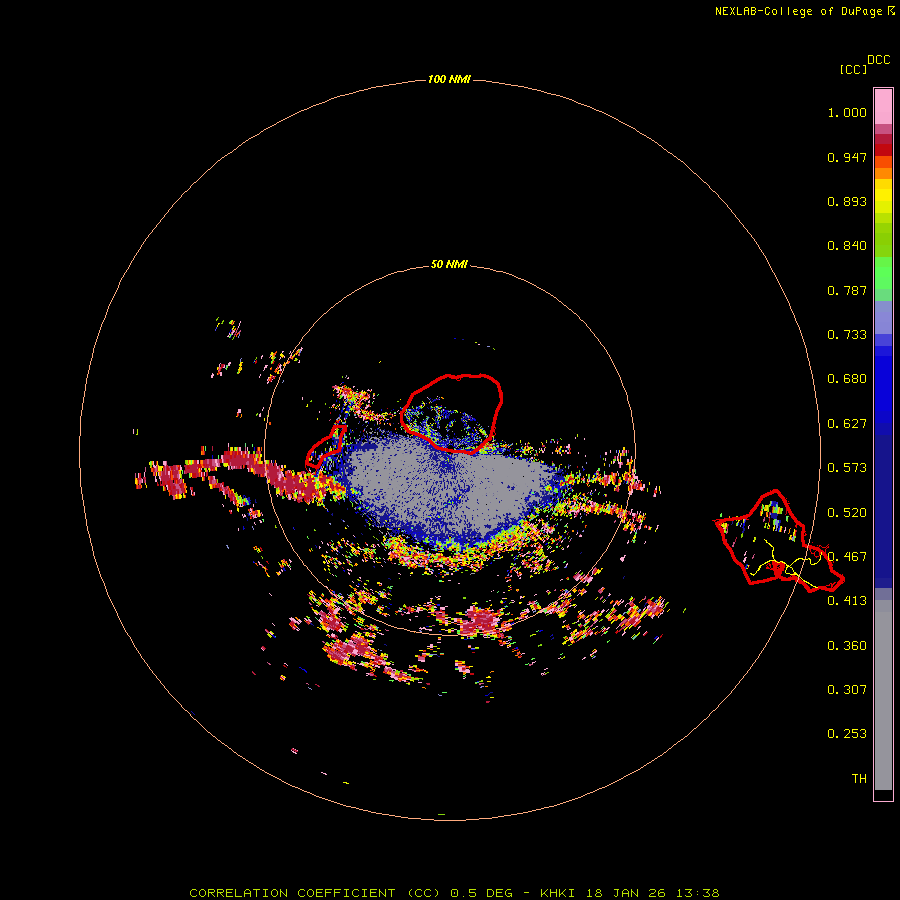This screenshot has width=900, height=900.
Task: Select the 0.573 scale value
Action: click(x=847, y=468)
